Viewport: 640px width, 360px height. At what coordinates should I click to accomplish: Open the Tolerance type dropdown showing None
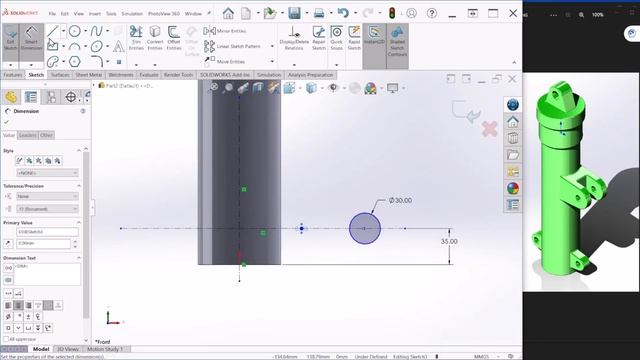[47, 196]
